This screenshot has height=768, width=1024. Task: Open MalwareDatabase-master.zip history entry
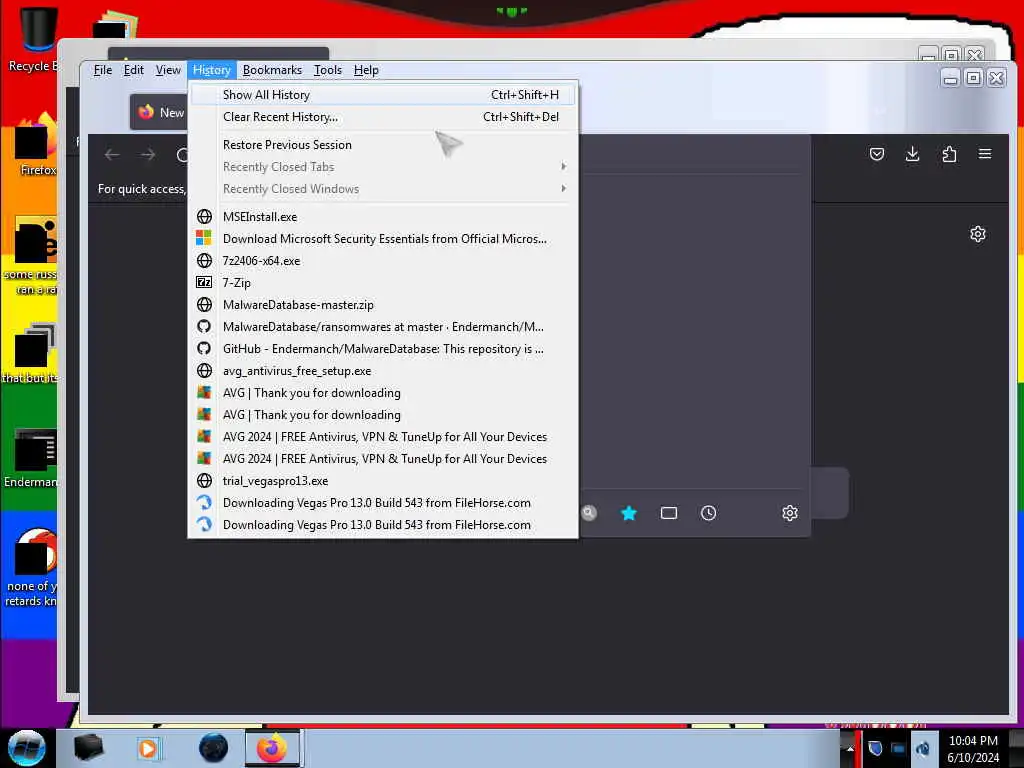(383, 305)
